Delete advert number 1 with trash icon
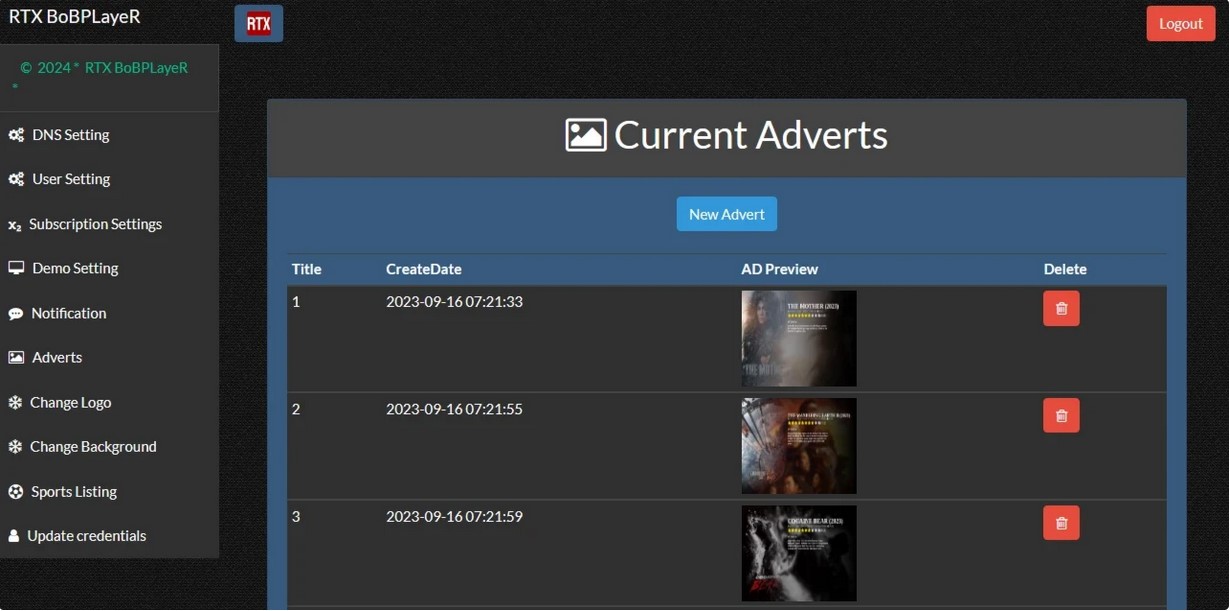The image size is (1230, 611). tap(1061, 309)
